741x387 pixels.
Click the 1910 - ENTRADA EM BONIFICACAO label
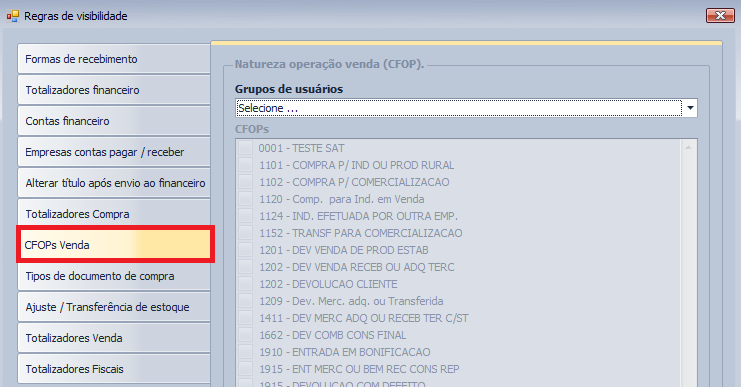tap(345, 353)
